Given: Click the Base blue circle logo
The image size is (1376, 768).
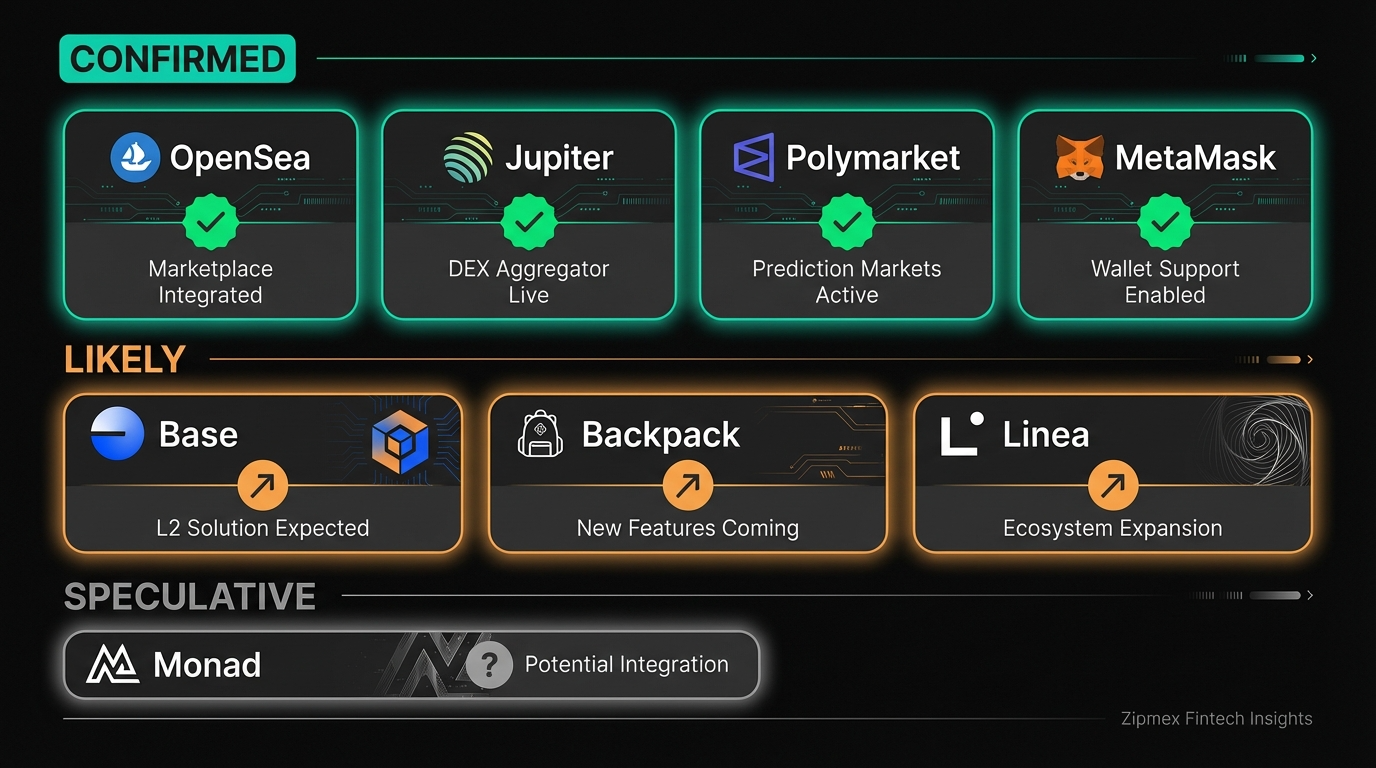Looking at the screenshot, I should pyautogui.click(x=117, y=434).
